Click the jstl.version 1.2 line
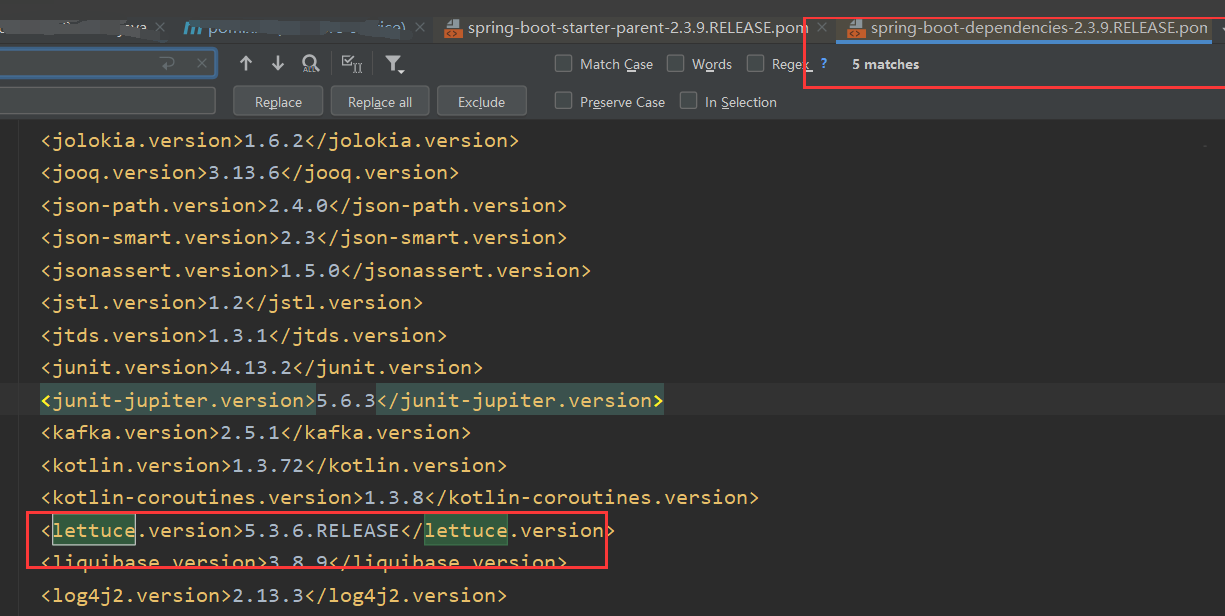 pos(231,302)
